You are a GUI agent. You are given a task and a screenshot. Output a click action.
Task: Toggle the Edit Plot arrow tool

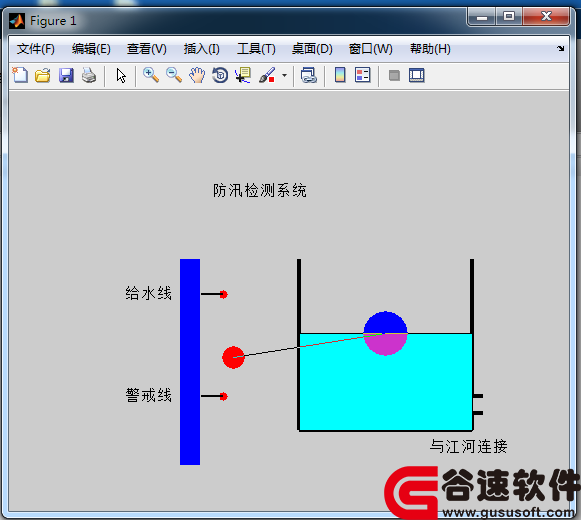(121, 75)
